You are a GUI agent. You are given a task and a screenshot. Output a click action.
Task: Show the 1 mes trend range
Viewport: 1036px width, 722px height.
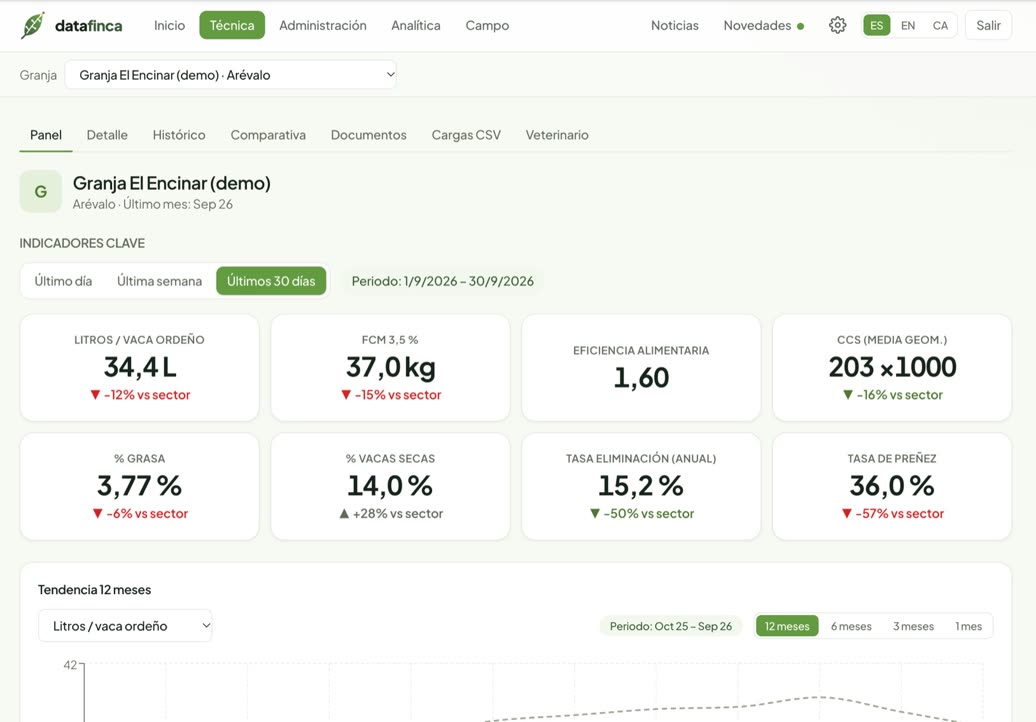(x=969, y=626)
